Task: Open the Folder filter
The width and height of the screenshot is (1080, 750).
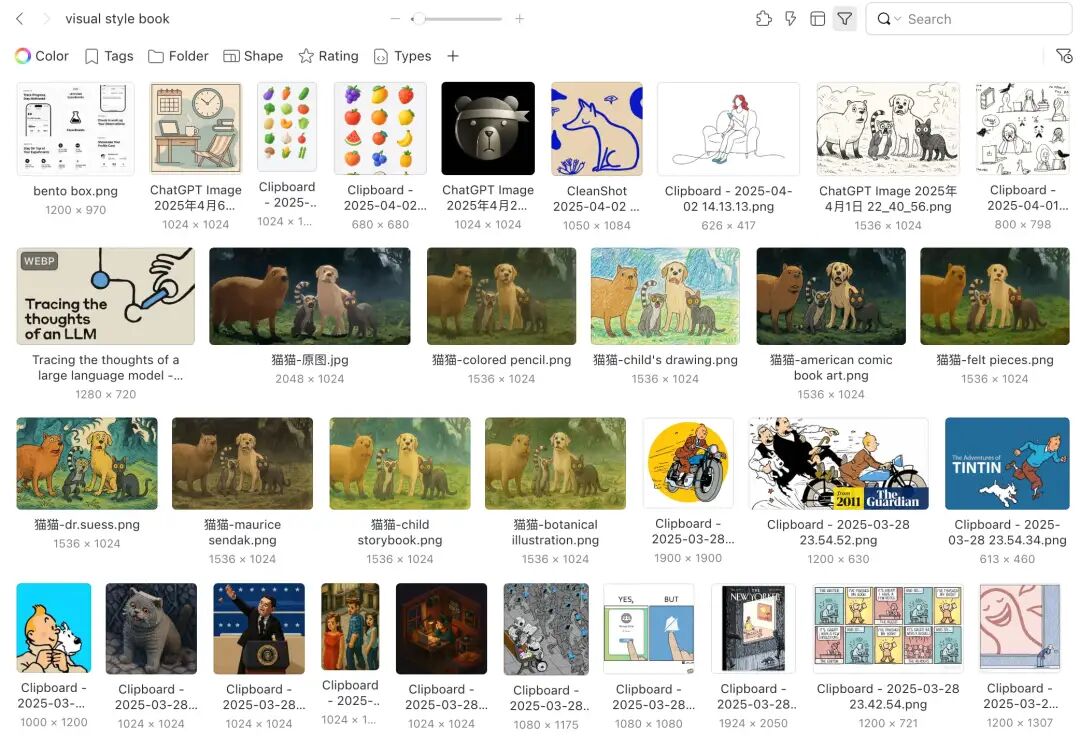Action: pos(178,56)
